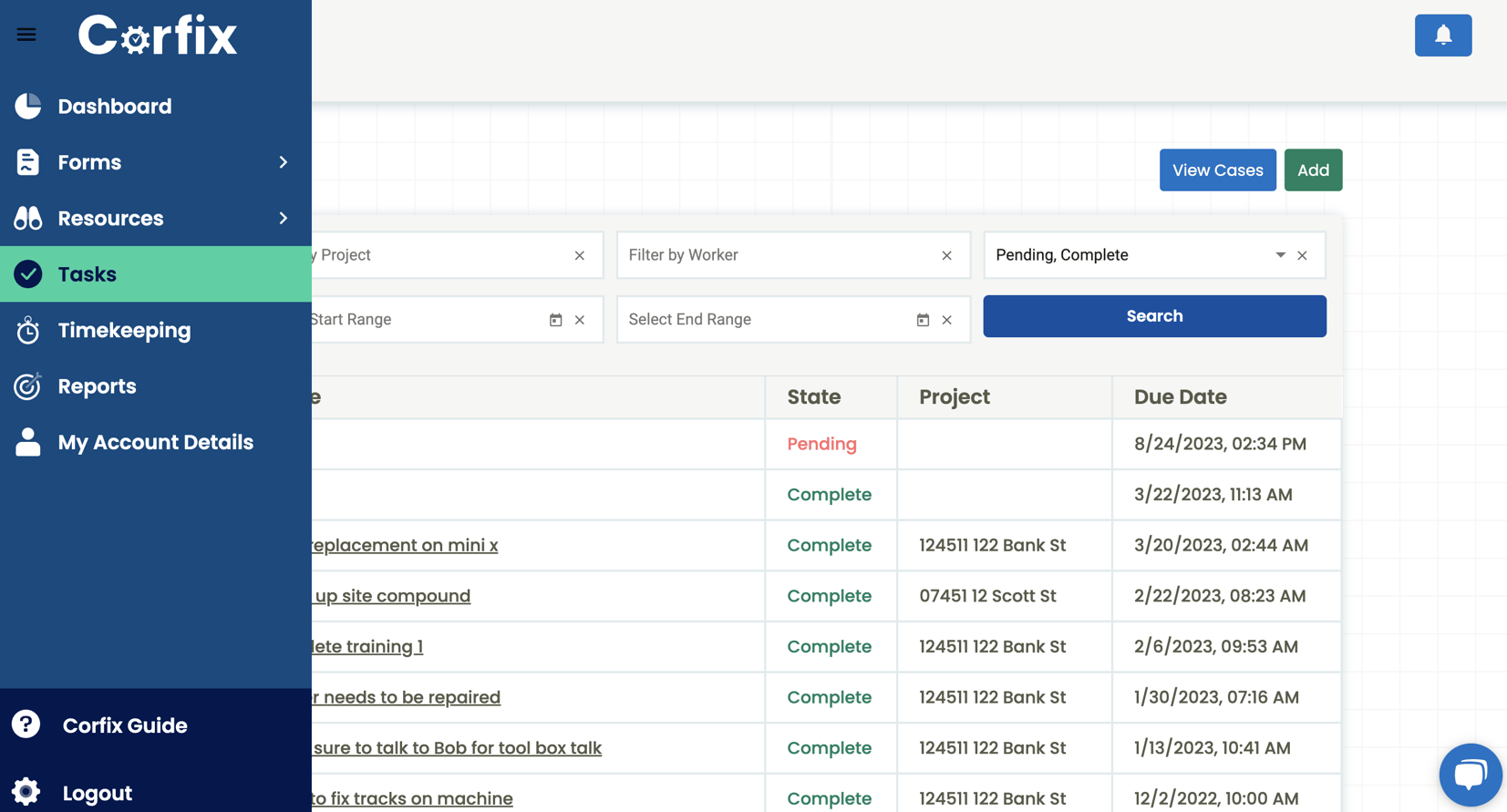Click the Reports target icon
This screenshot has width=1507, height=812.
pyautogui.click(x=28, y=386)
